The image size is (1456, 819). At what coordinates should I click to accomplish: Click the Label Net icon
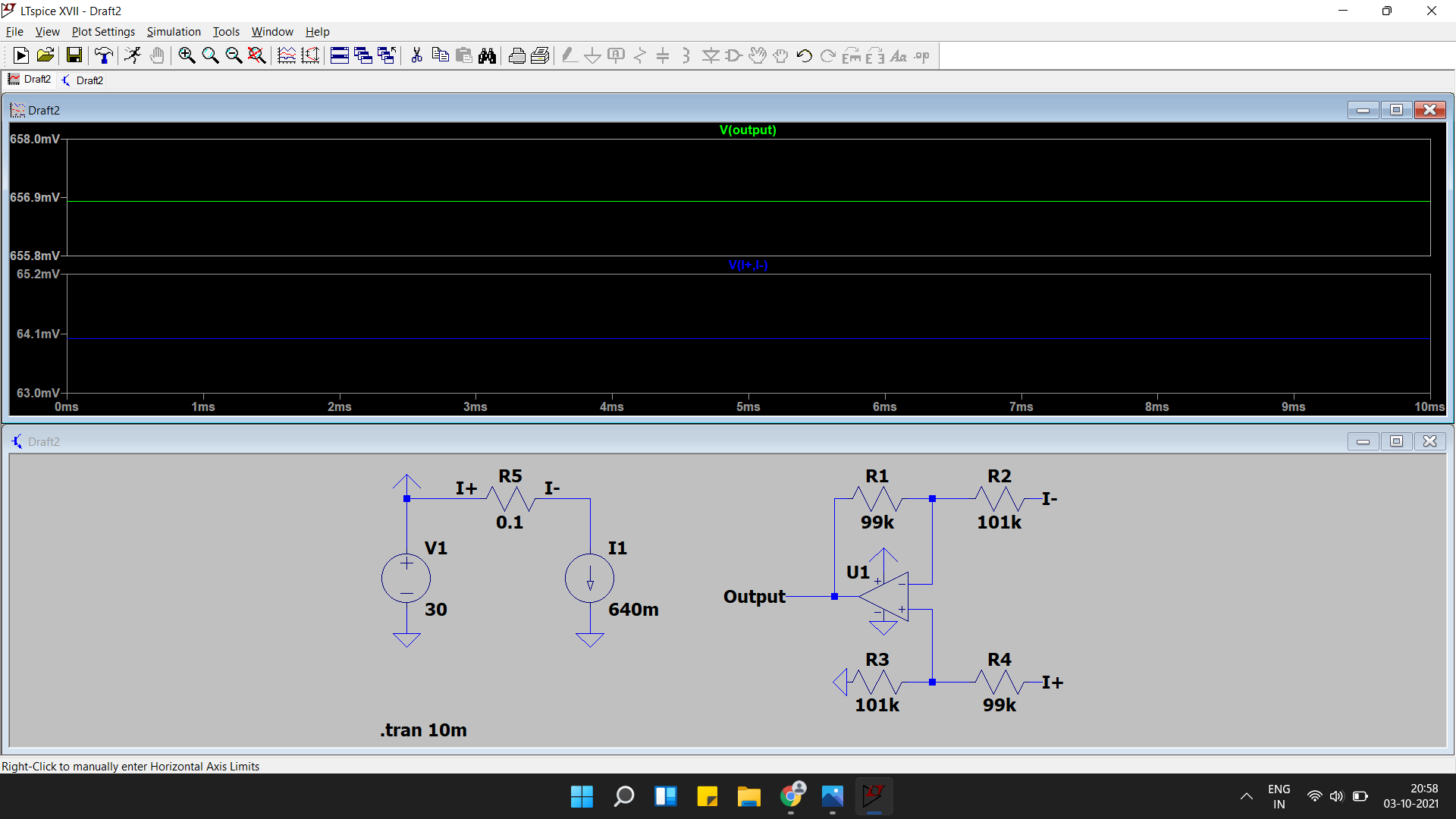tap(617, 55)
